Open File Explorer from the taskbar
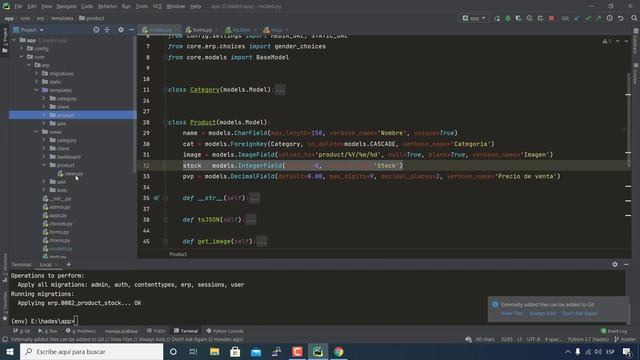The height and width of the screenshot is (360, 640). [214, 351]
